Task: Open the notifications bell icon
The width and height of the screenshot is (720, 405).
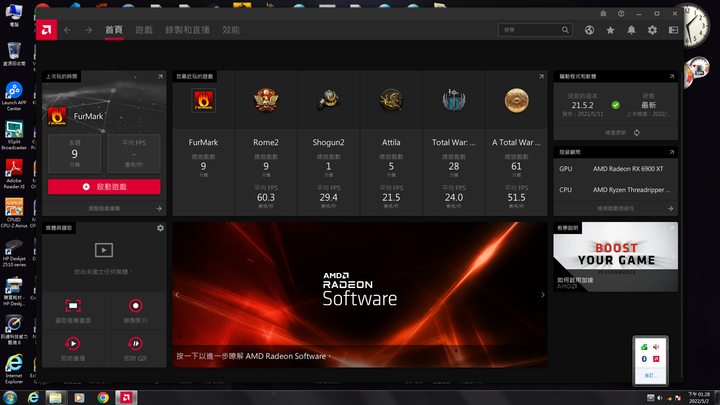Action: point(631,30)
